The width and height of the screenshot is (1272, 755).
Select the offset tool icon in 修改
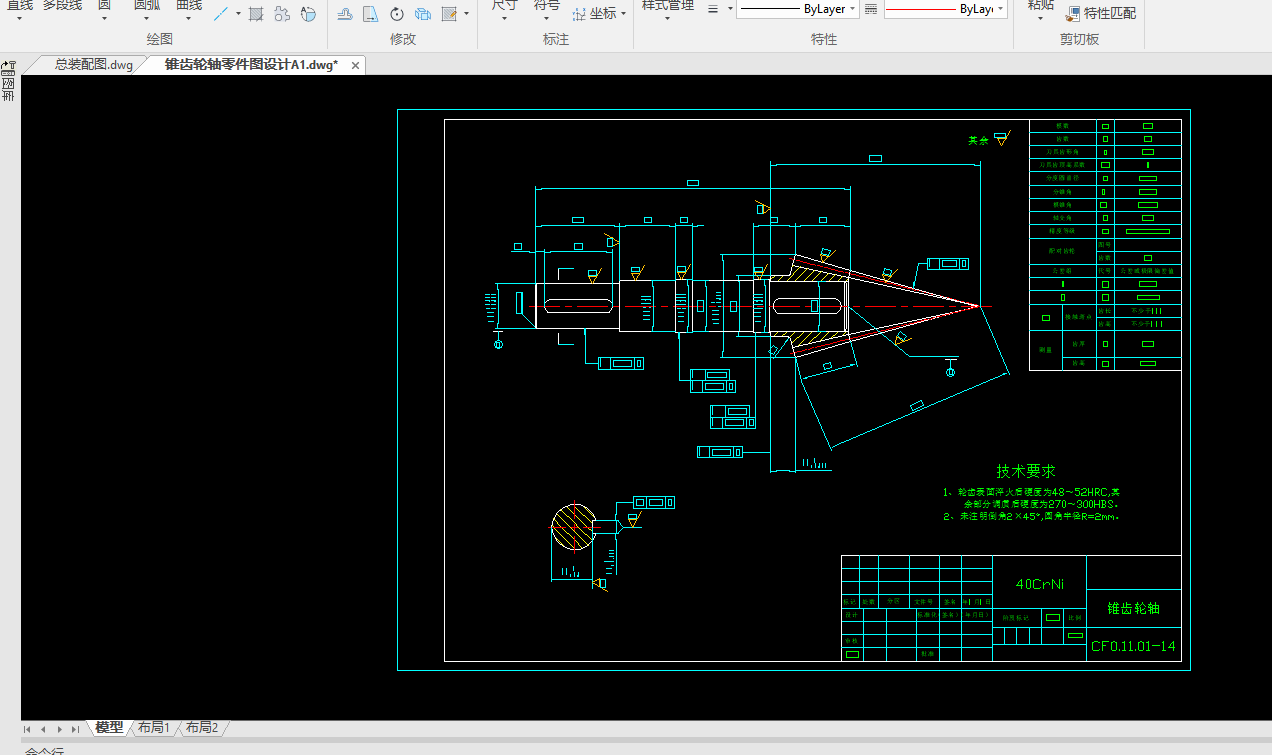pos(344,14)
